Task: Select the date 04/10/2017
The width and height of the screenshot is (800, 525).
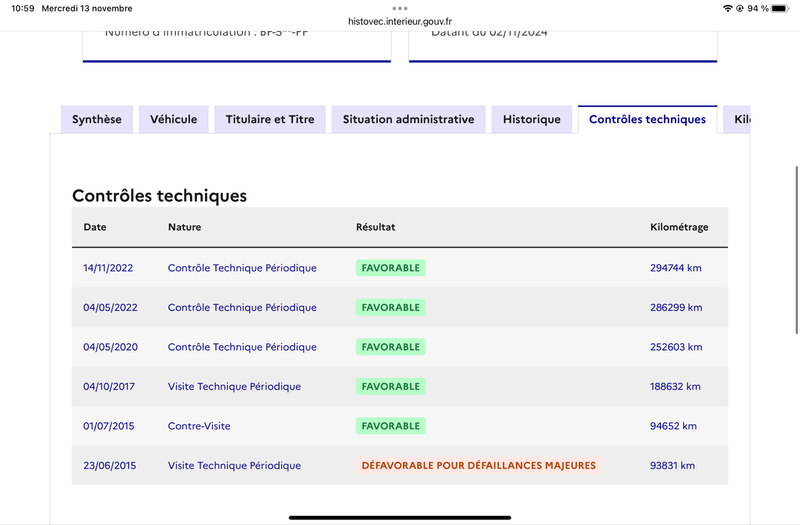Action: tap(109, 387)
